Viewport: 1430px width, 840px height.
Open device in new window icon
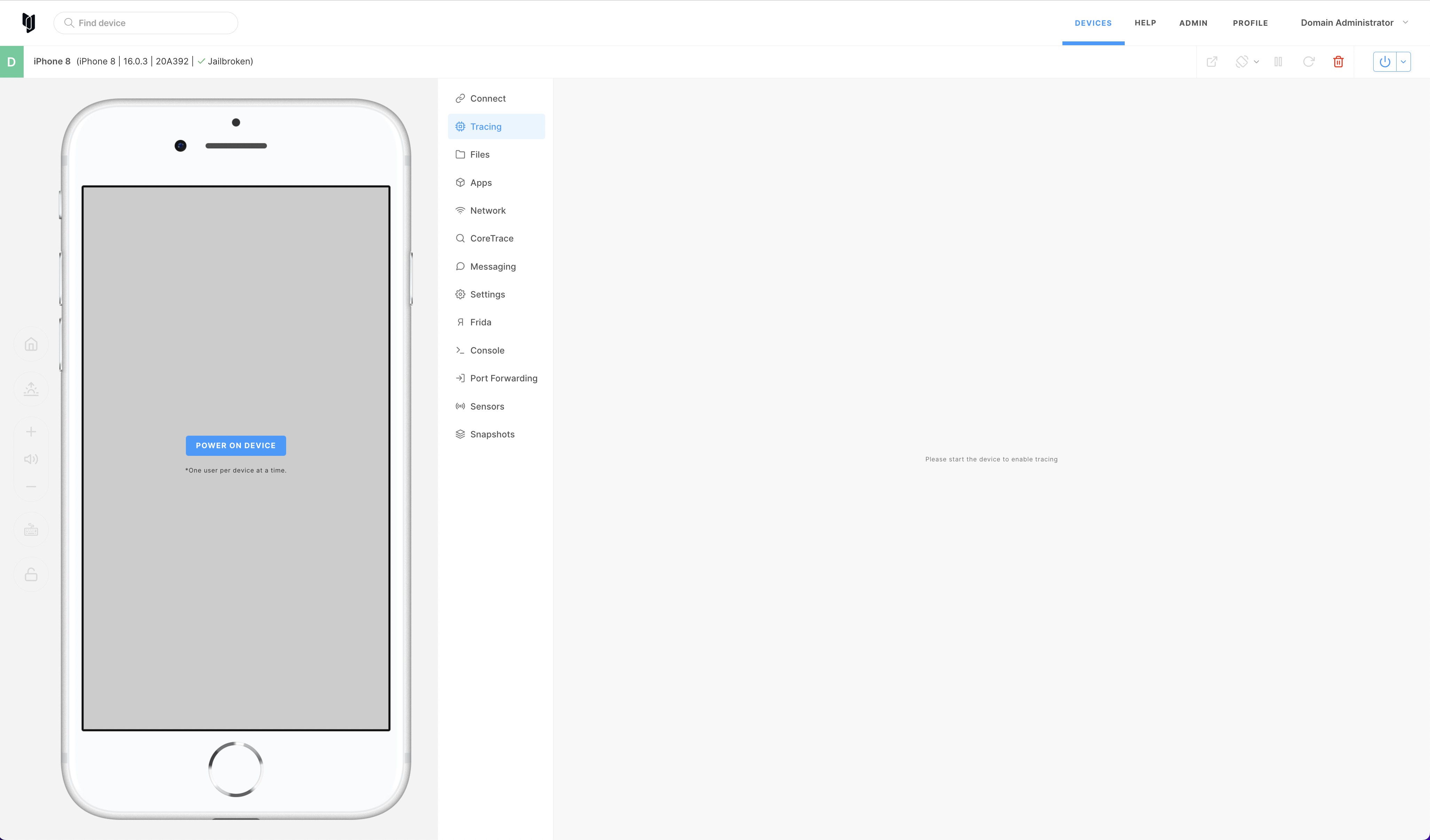tap(1211, 62)
